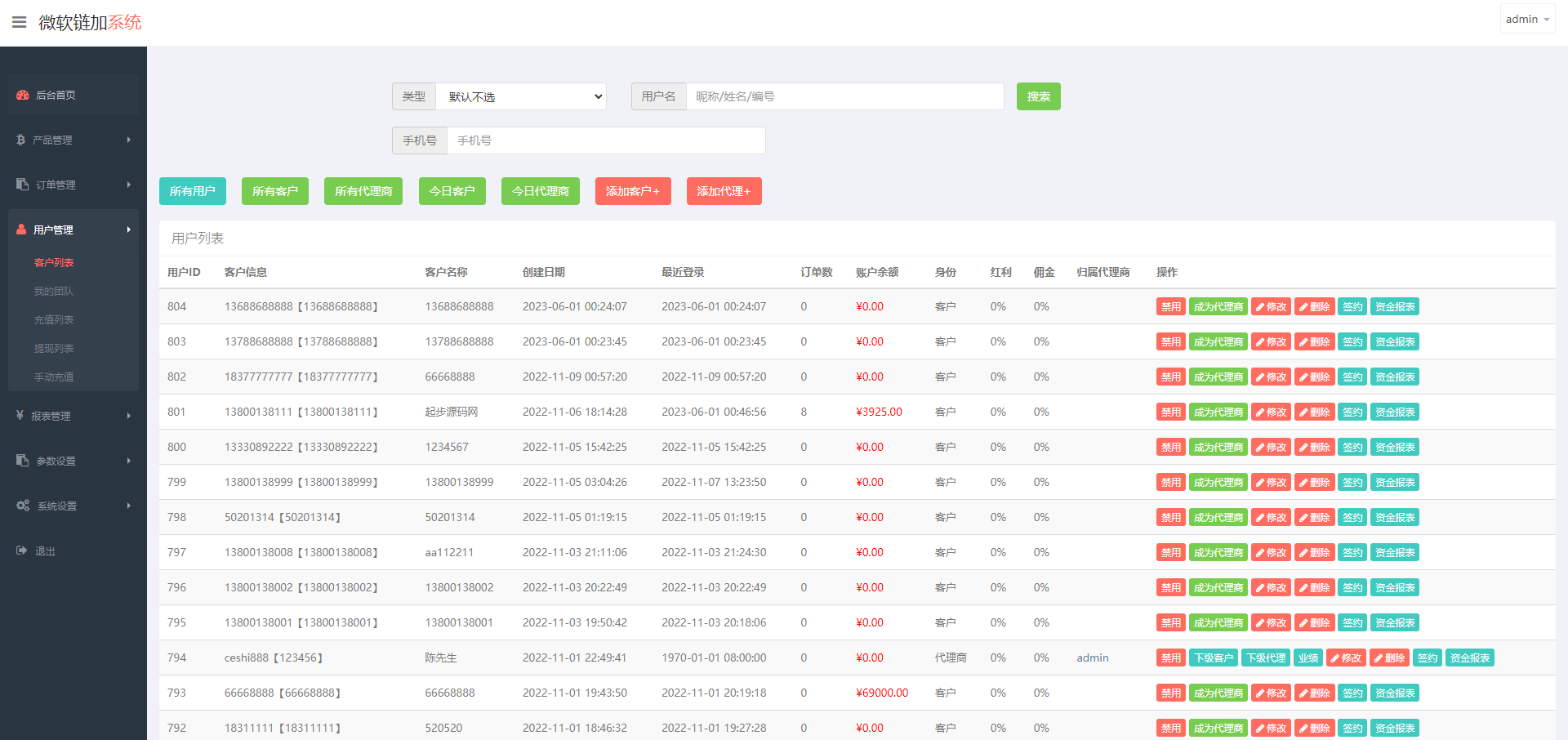Image resolution: width=1568 pixels, height=740 pixels.
Task: Click the 添加客户+ button
Action: tap(633, 191)
